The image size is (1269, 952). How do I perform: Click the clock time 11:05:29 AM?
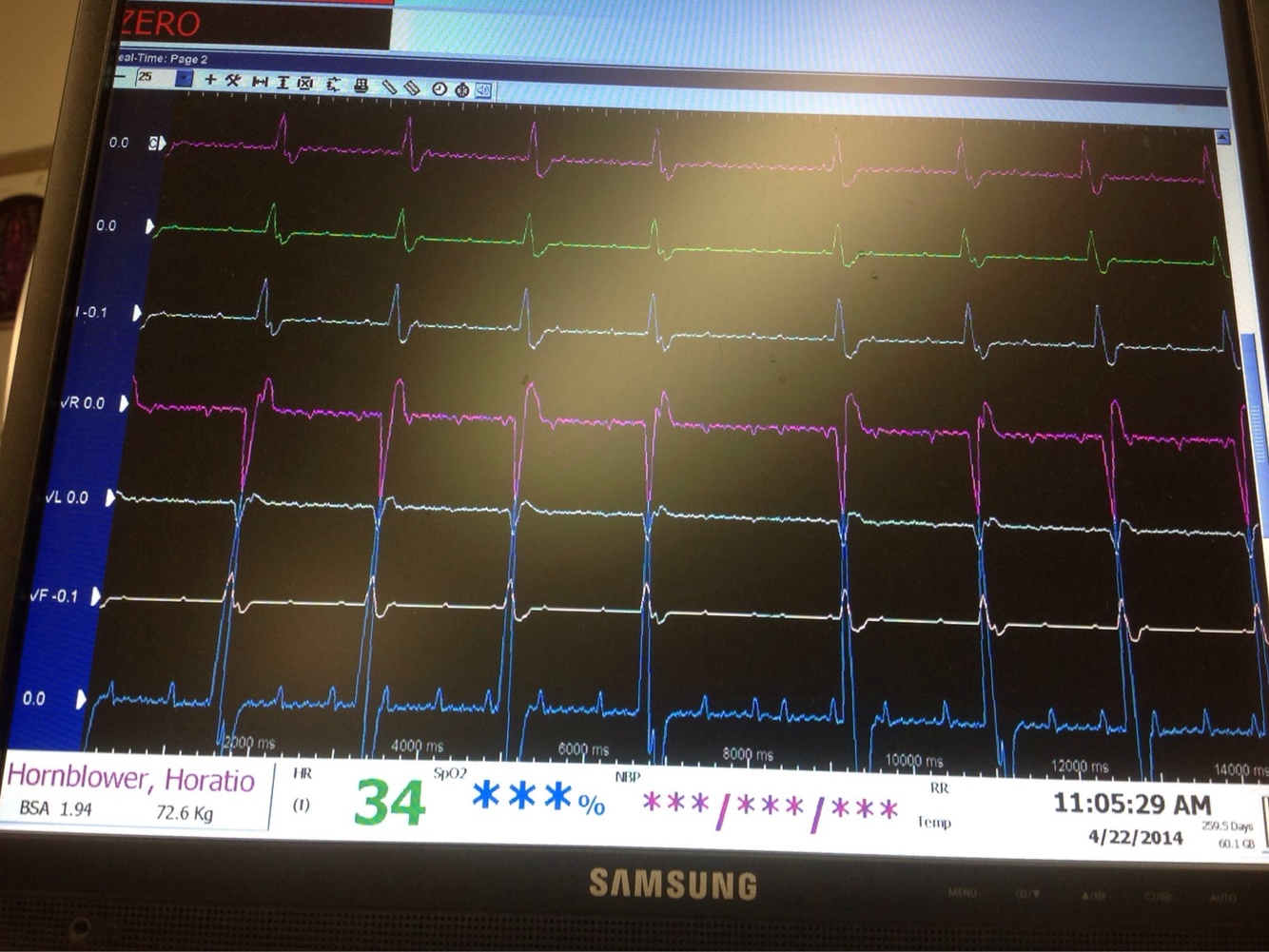tap(1132, 804)
